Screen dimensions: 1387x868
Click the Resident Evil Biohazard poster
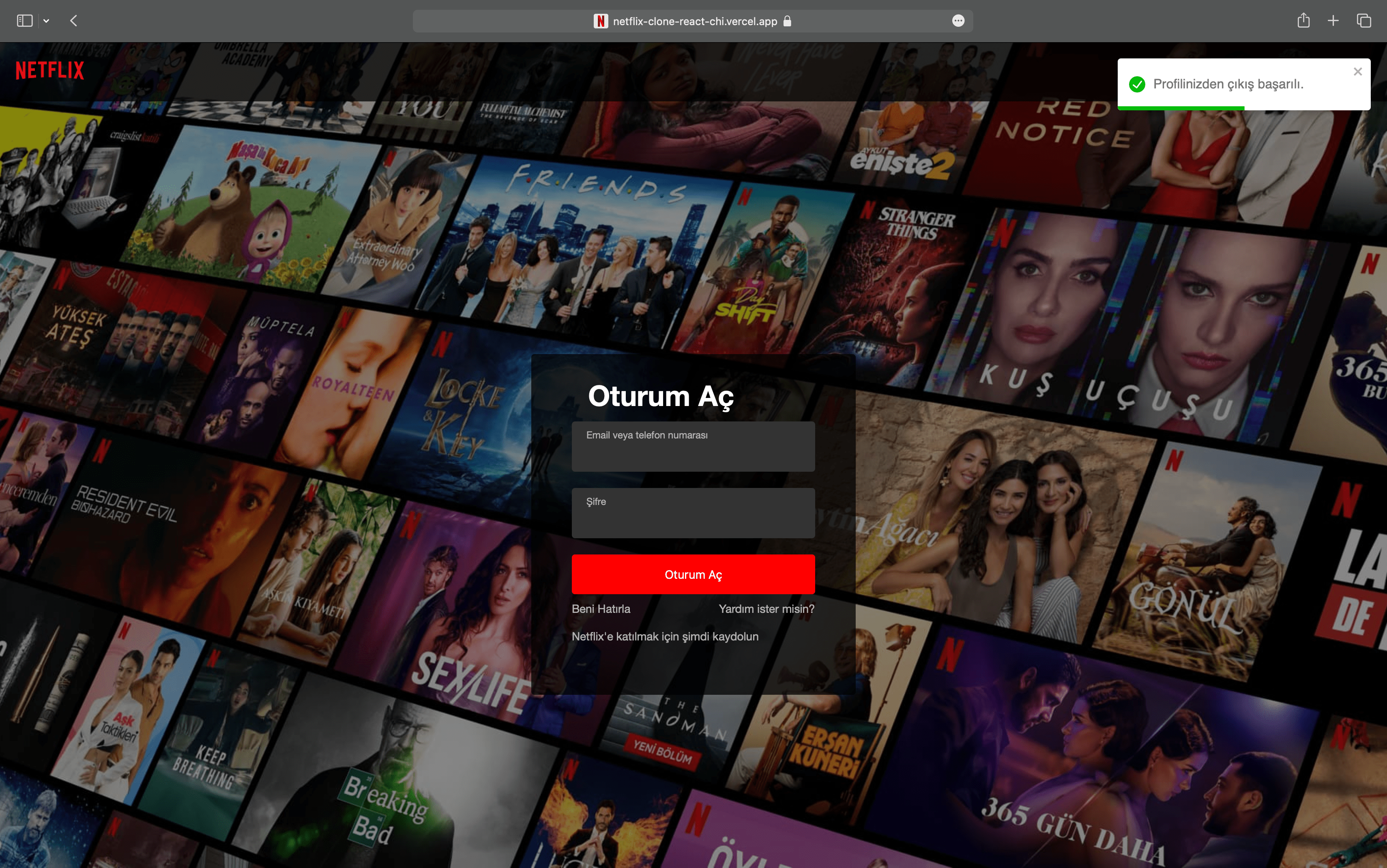pyautogui.click(x=161, y=534)
